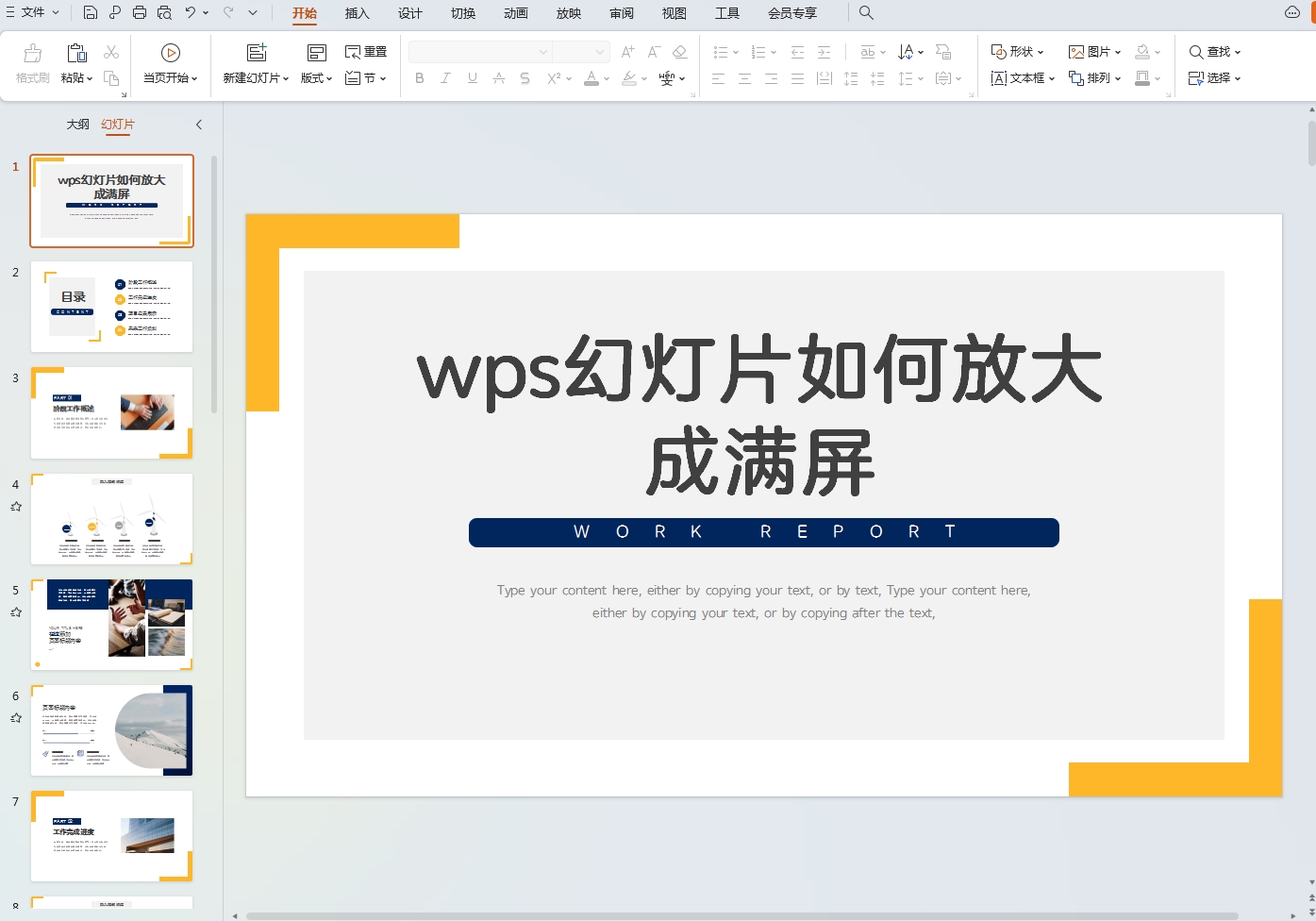Image resolution: width=1316 pixels, height=921 pixels.
Task: Click the 选择 selection button
Action: (1215, 78)
